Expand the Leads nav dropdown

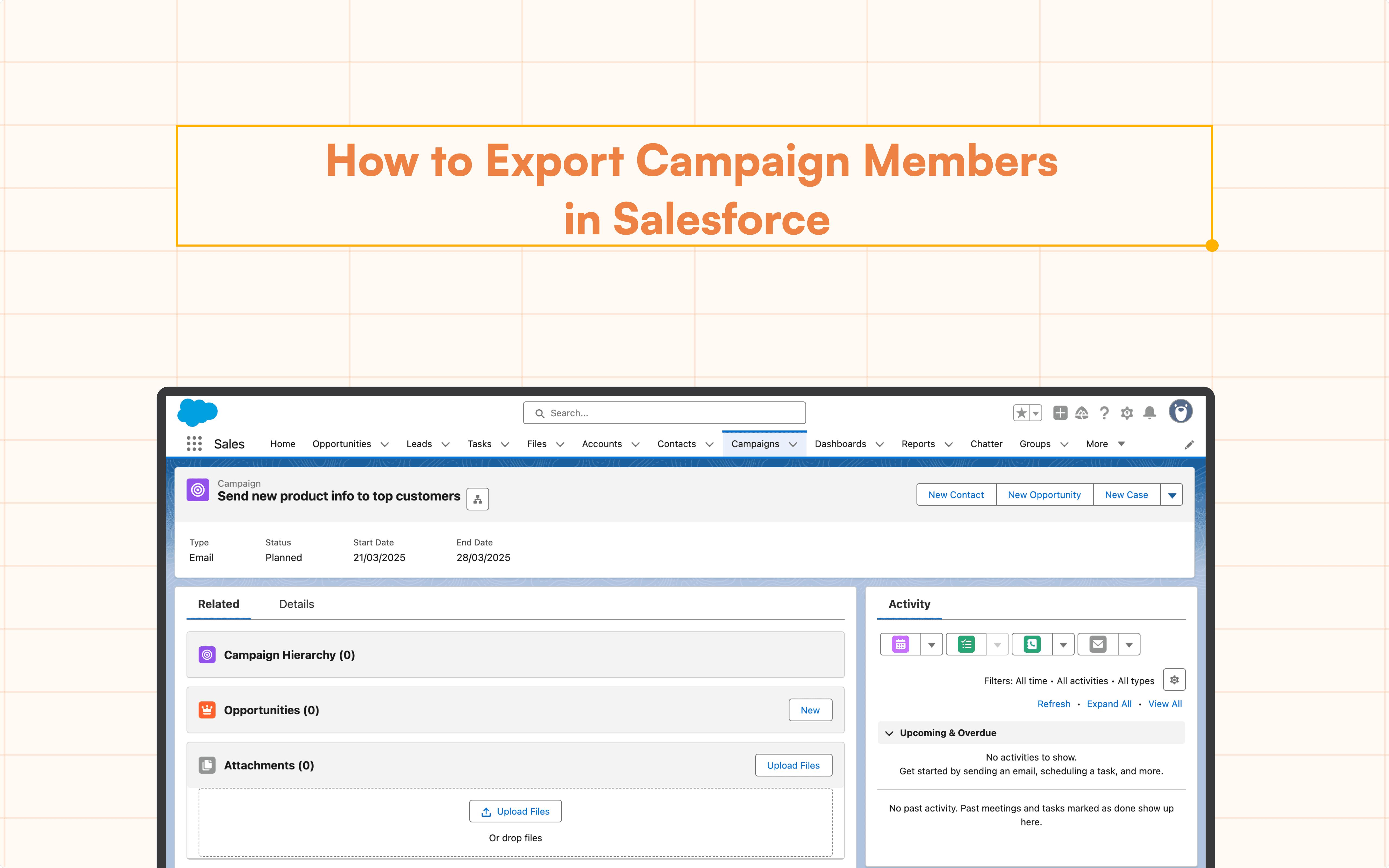point(445,444)
